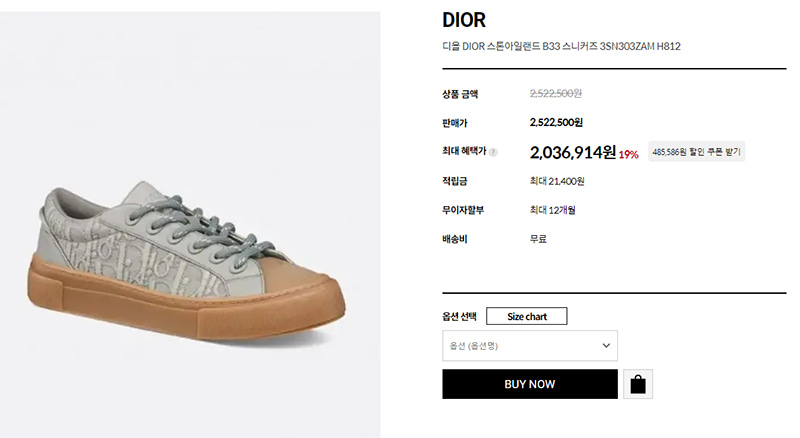Click the BUY NOW button
800x438 pixels.
click(x=530, y=384)
